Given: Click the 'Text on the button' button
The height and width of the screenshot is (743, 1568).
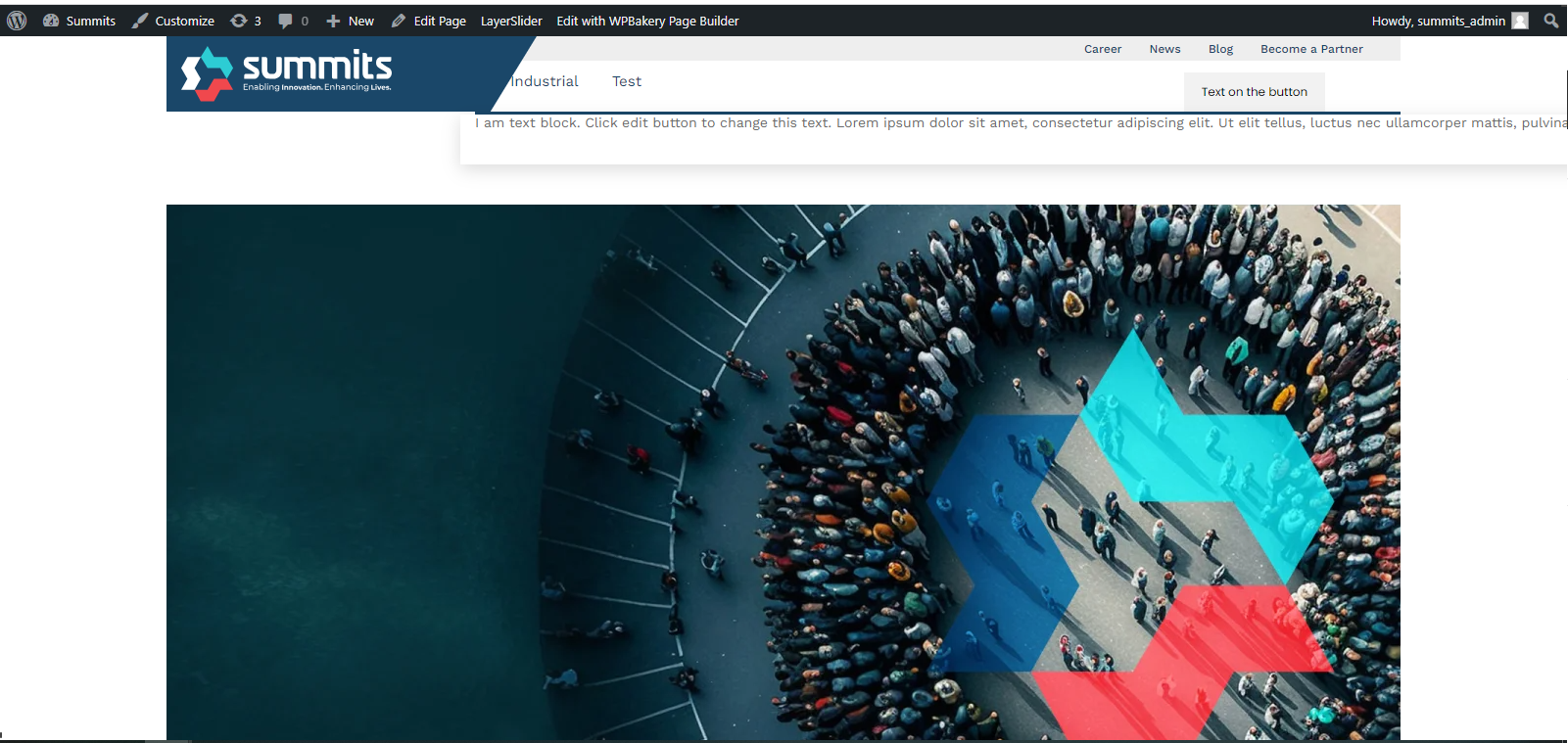Looking at the screenshot, I should [x=1254, y=92].
